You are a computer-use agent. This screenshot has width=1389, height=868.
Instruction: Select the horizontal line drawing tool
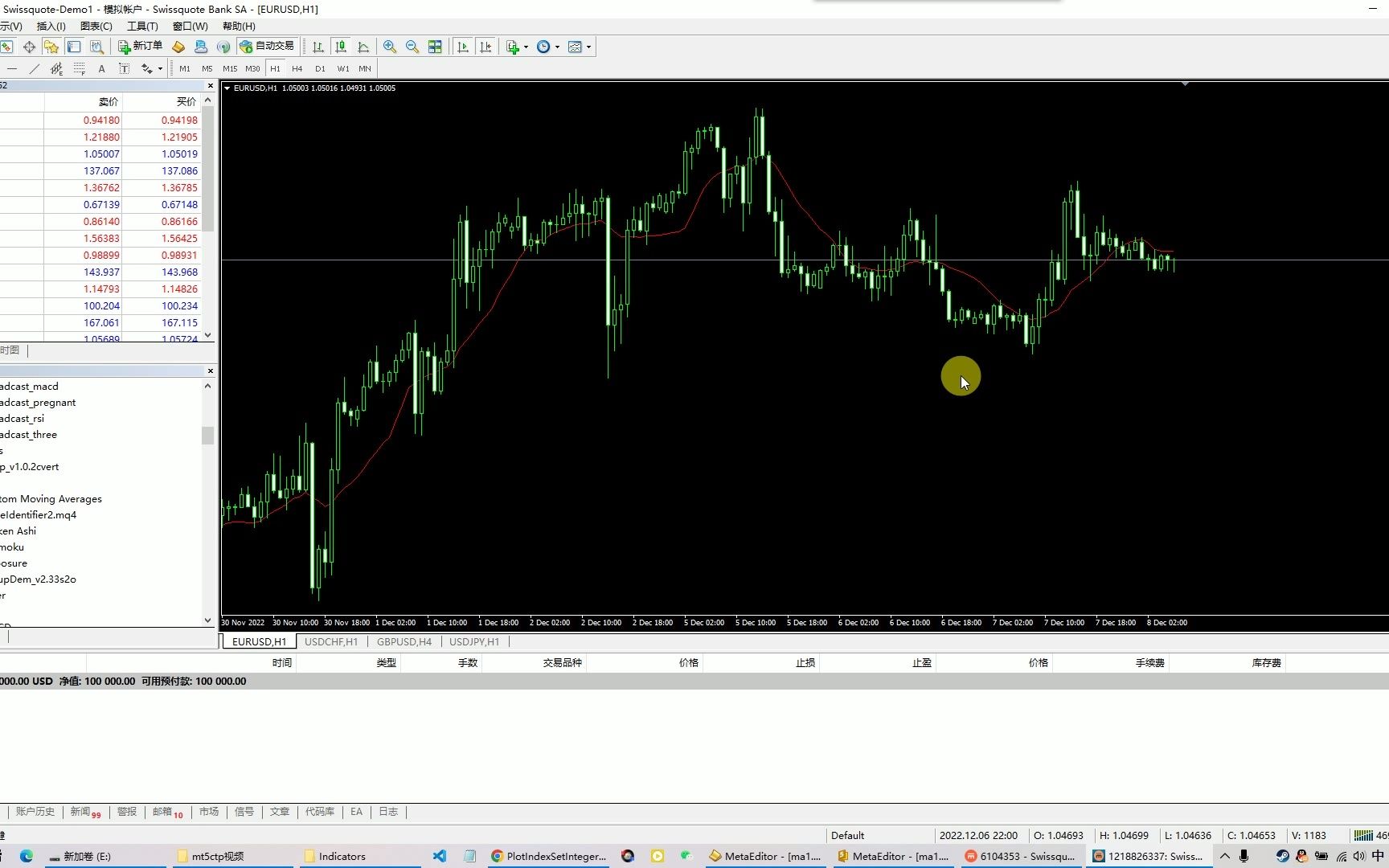click(11, 68)
